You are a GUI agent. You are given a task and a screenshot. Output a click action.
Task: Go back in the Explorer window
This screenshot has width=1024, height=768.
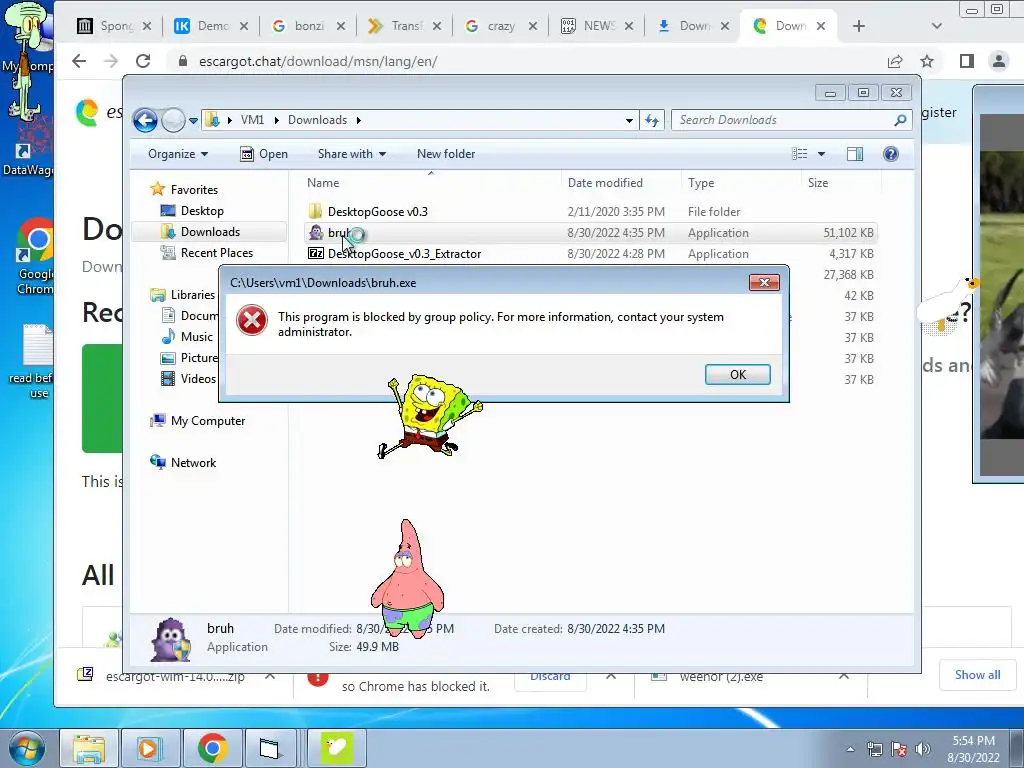[145, 120]
